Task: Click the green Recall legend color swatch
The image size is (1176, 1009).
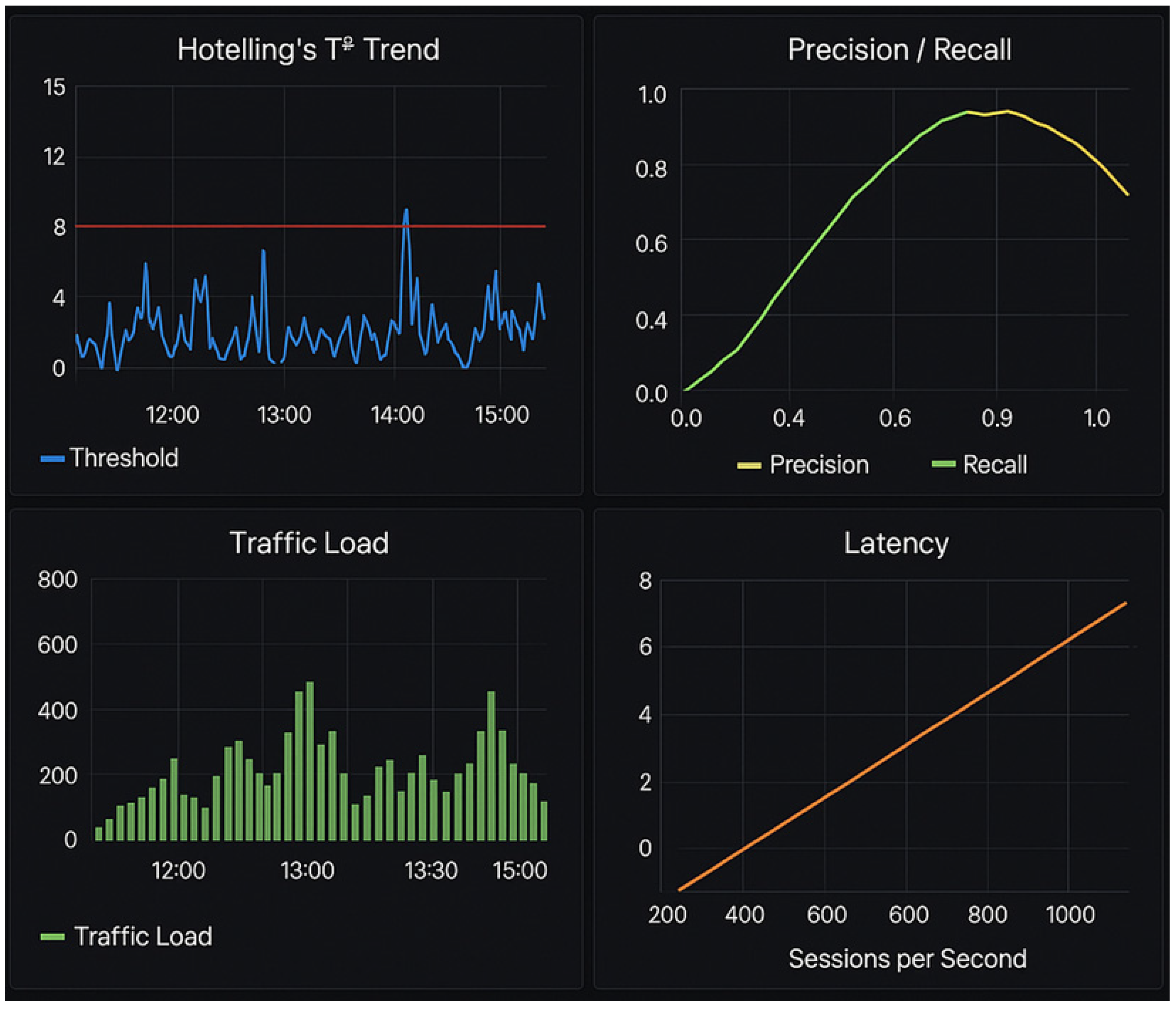Action: point(944,464)
